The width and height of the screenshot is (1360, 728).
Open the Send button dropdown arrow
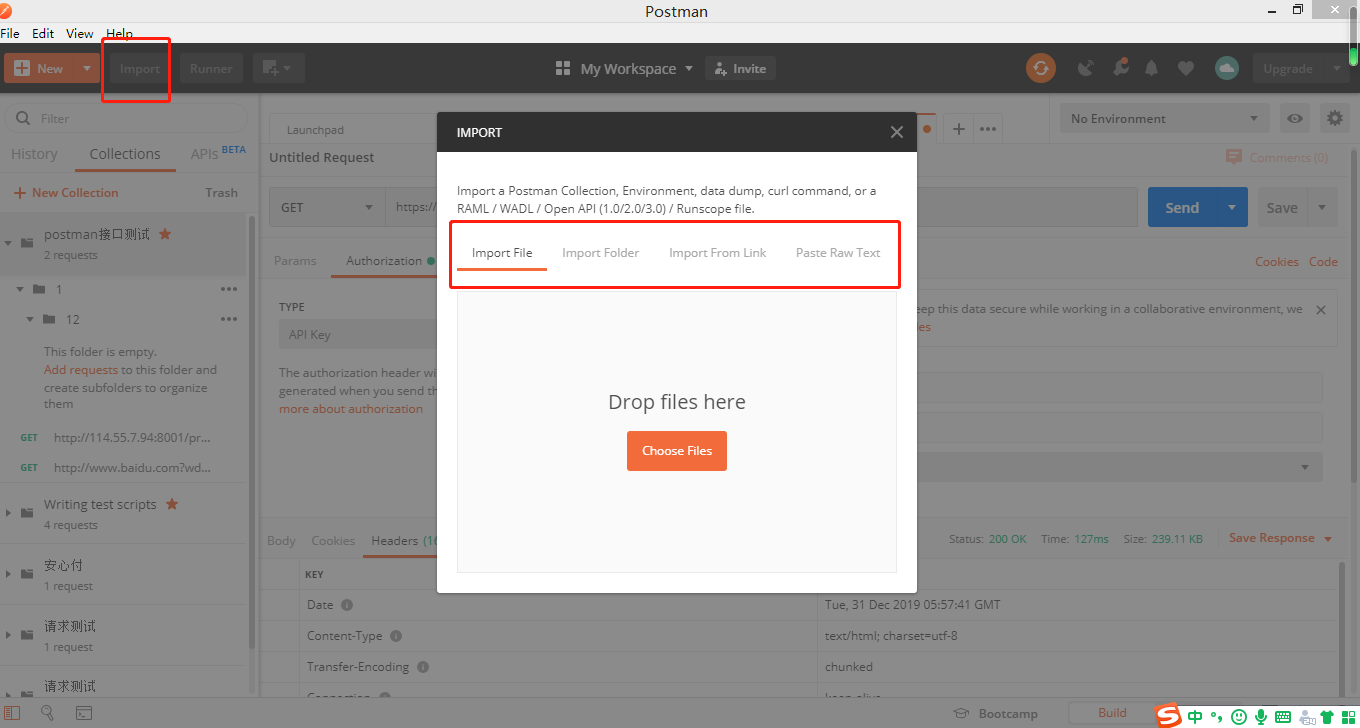click(1231, 207)
